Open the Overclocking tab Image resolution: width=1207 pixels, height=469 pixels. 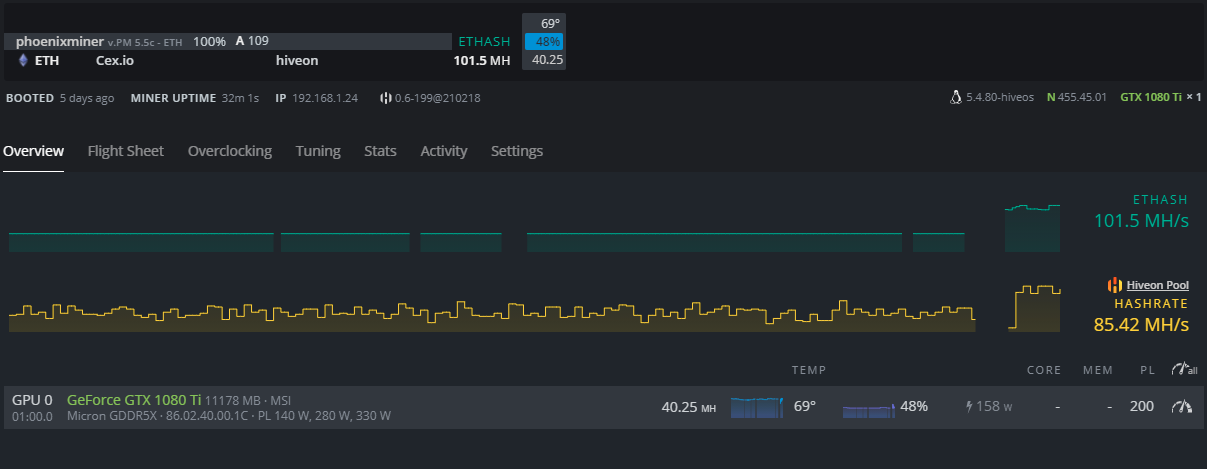coord(230,151)
